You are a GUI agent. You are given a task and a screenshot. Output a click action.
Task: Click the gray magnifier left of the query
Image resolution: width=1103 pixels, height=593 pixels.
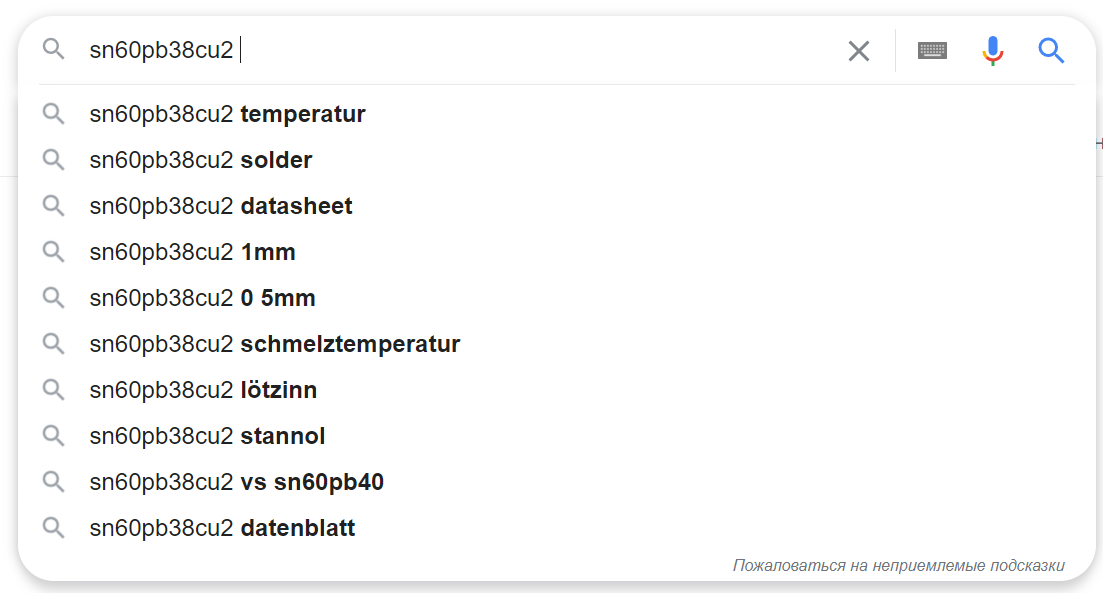[53, 49]
